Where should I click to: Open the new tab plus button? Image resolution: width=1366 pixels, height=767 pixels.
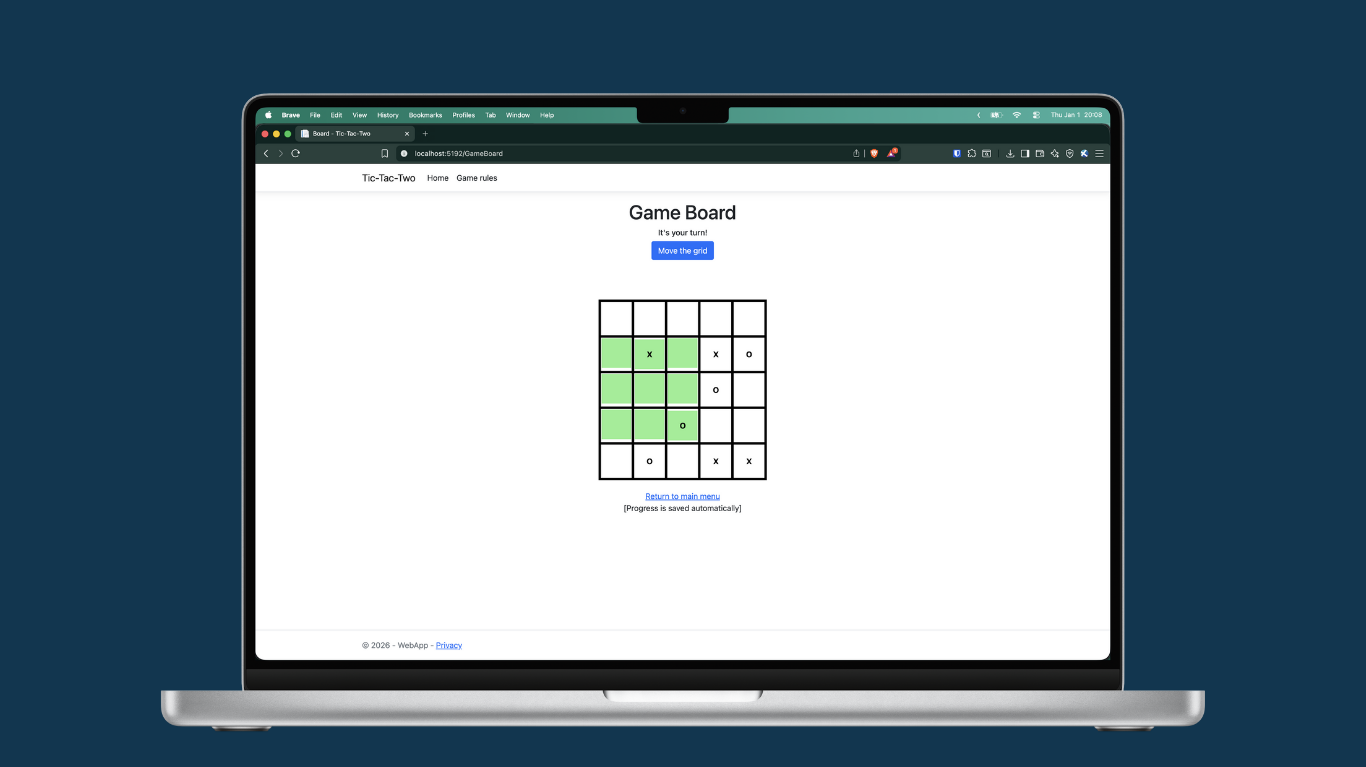point(425,133)
